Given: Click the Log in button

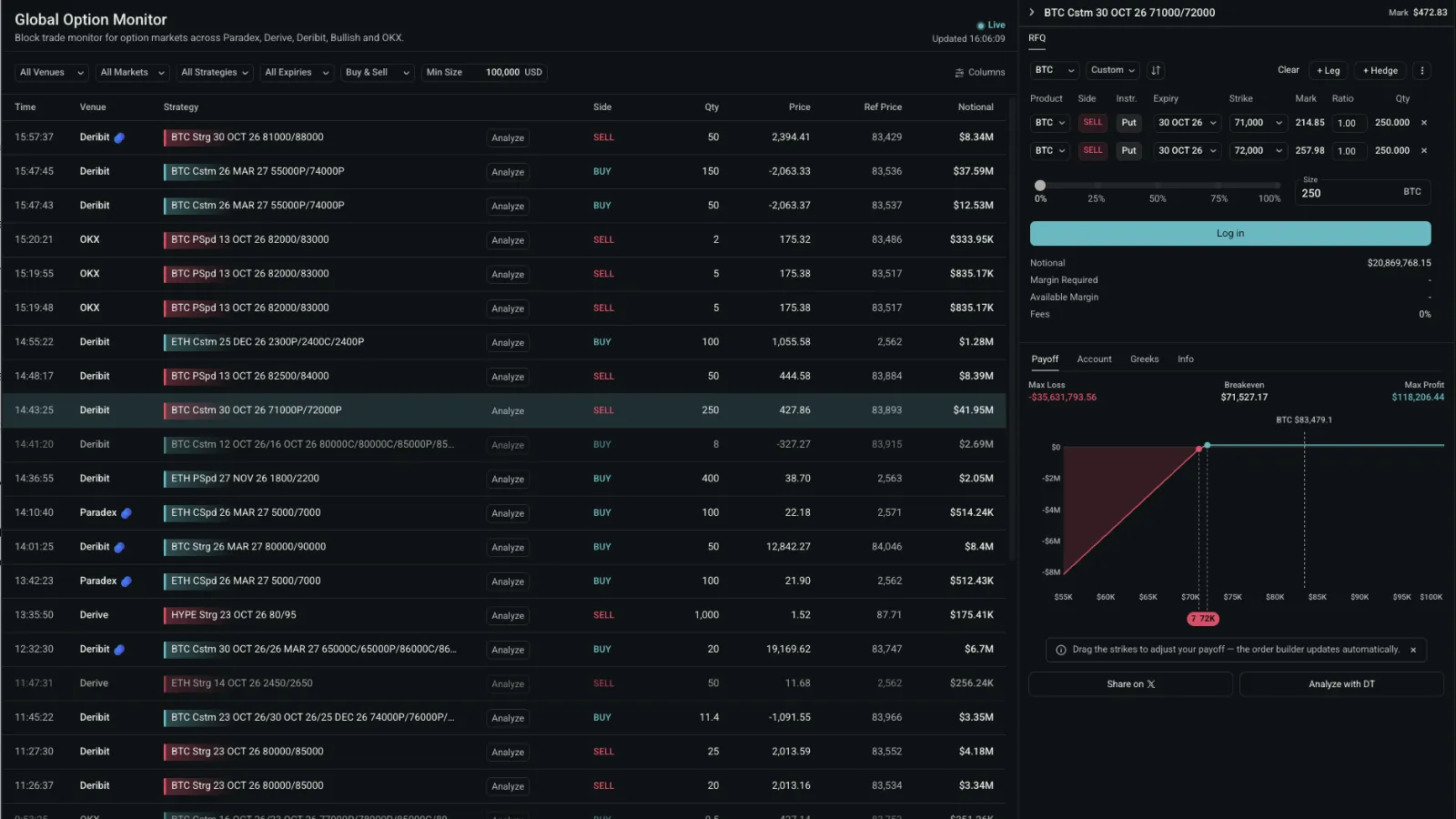Looking at the screenshot, I should point(1230,234).
